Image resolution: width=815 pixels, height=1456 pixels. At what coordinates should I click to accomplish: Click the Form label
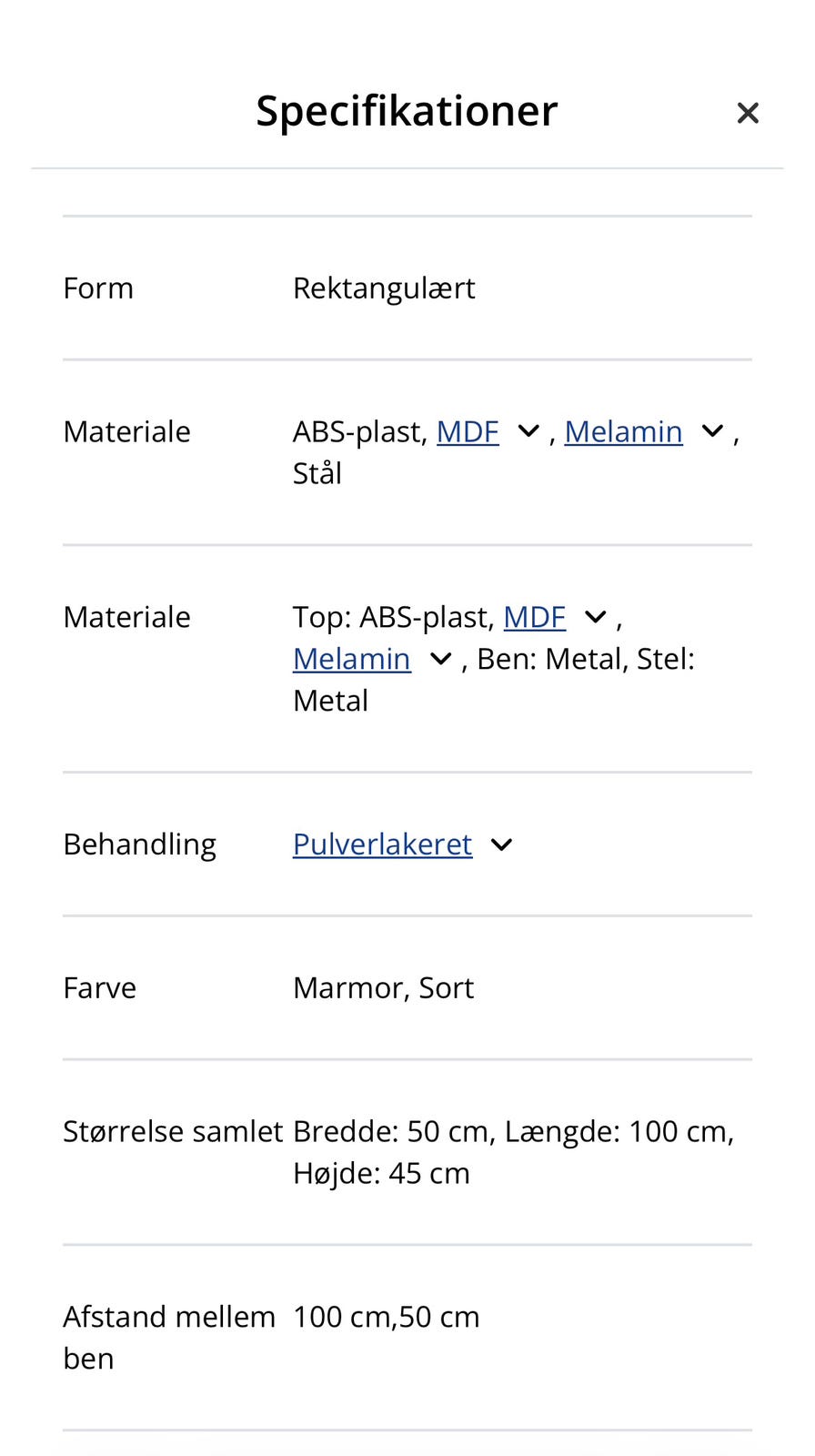[x=98, y=288]
